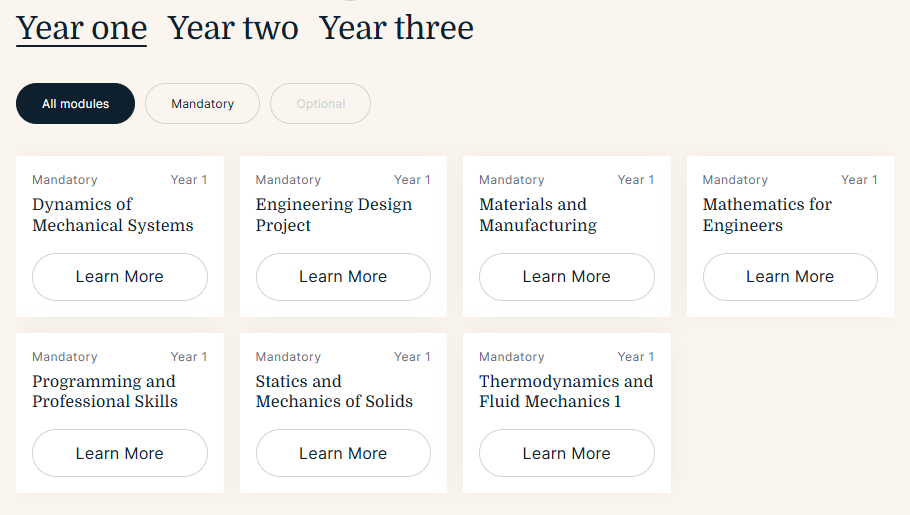Learn More about Engineering Design Project
Image resolution: width=910 pixels, height=515 pixels.
[x=343, y=277]
